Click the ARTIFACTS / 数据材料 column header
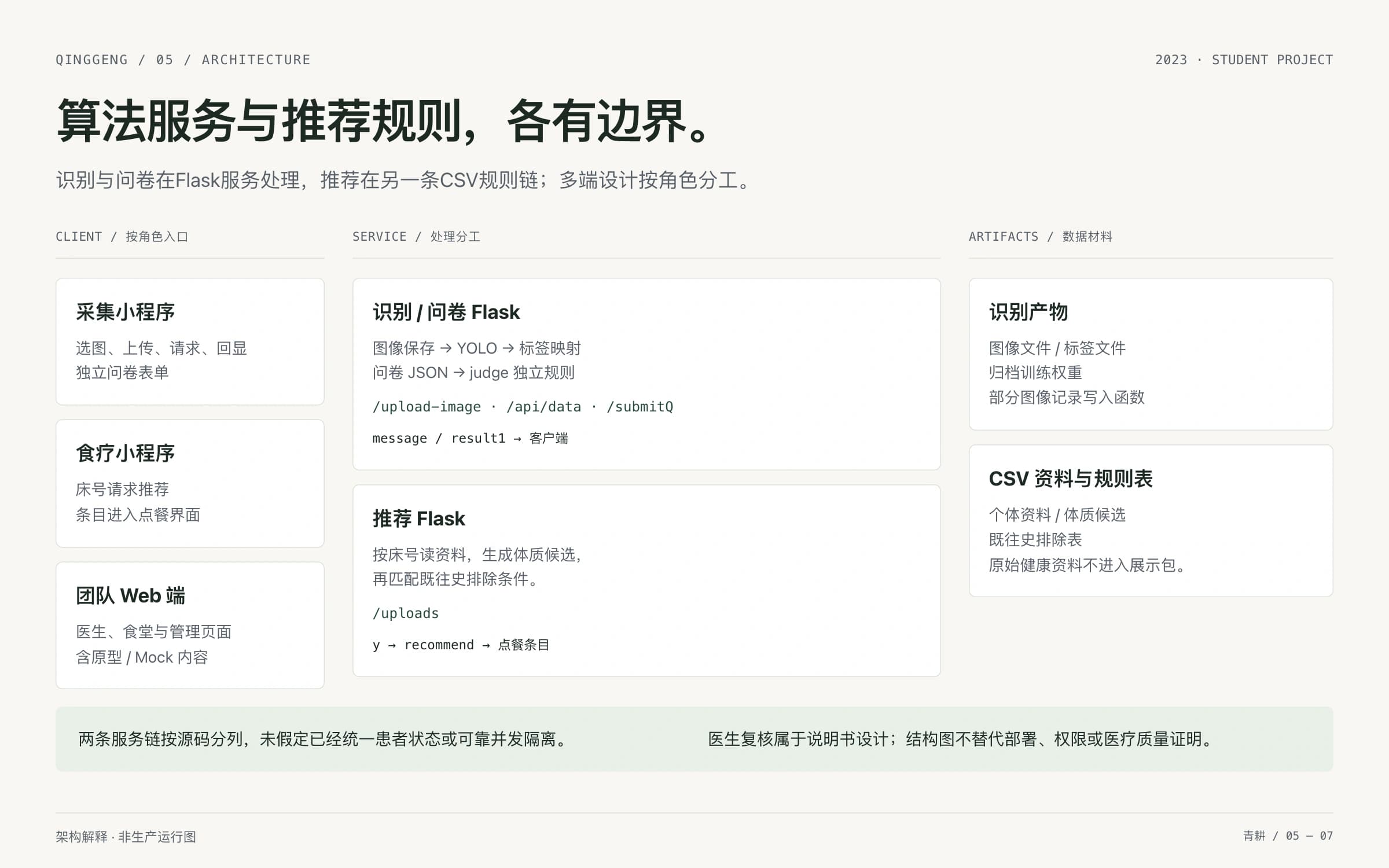This screenshot has height=868, width=1389. 1041,237
